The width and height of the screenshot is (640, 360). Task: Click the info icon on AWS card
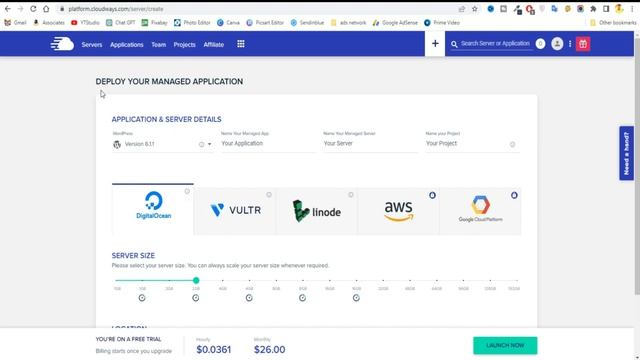(x=432, y=195)
